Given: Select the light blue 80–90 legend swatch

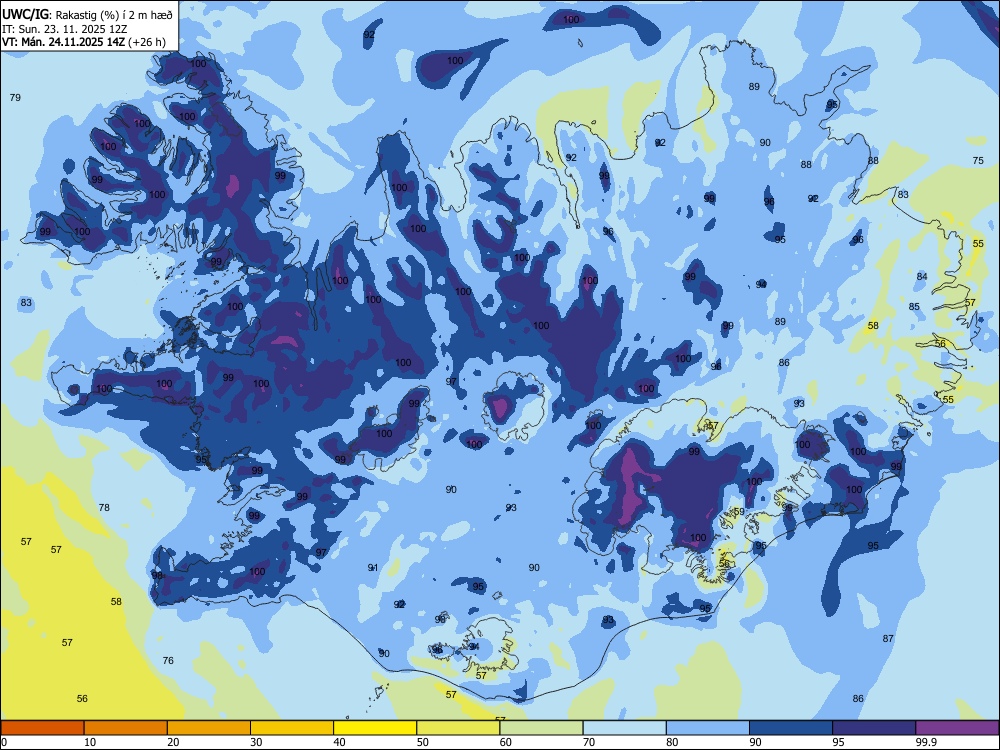Looking at the screenshot, I should click(708, 728).
